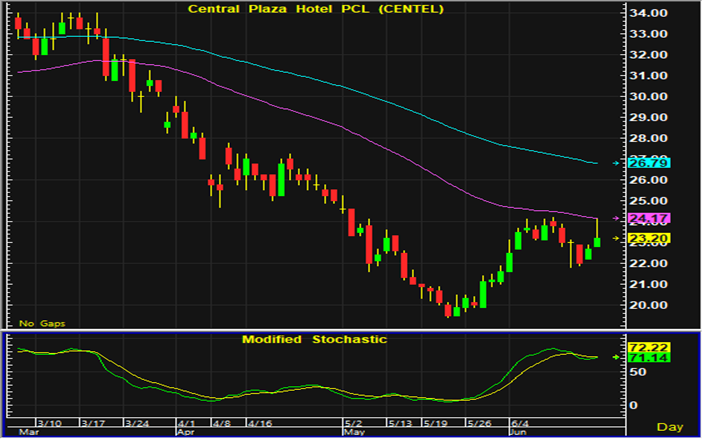Click the Modified Stochastic panel title
Viewport: 703px width, 439px height.
314,339
